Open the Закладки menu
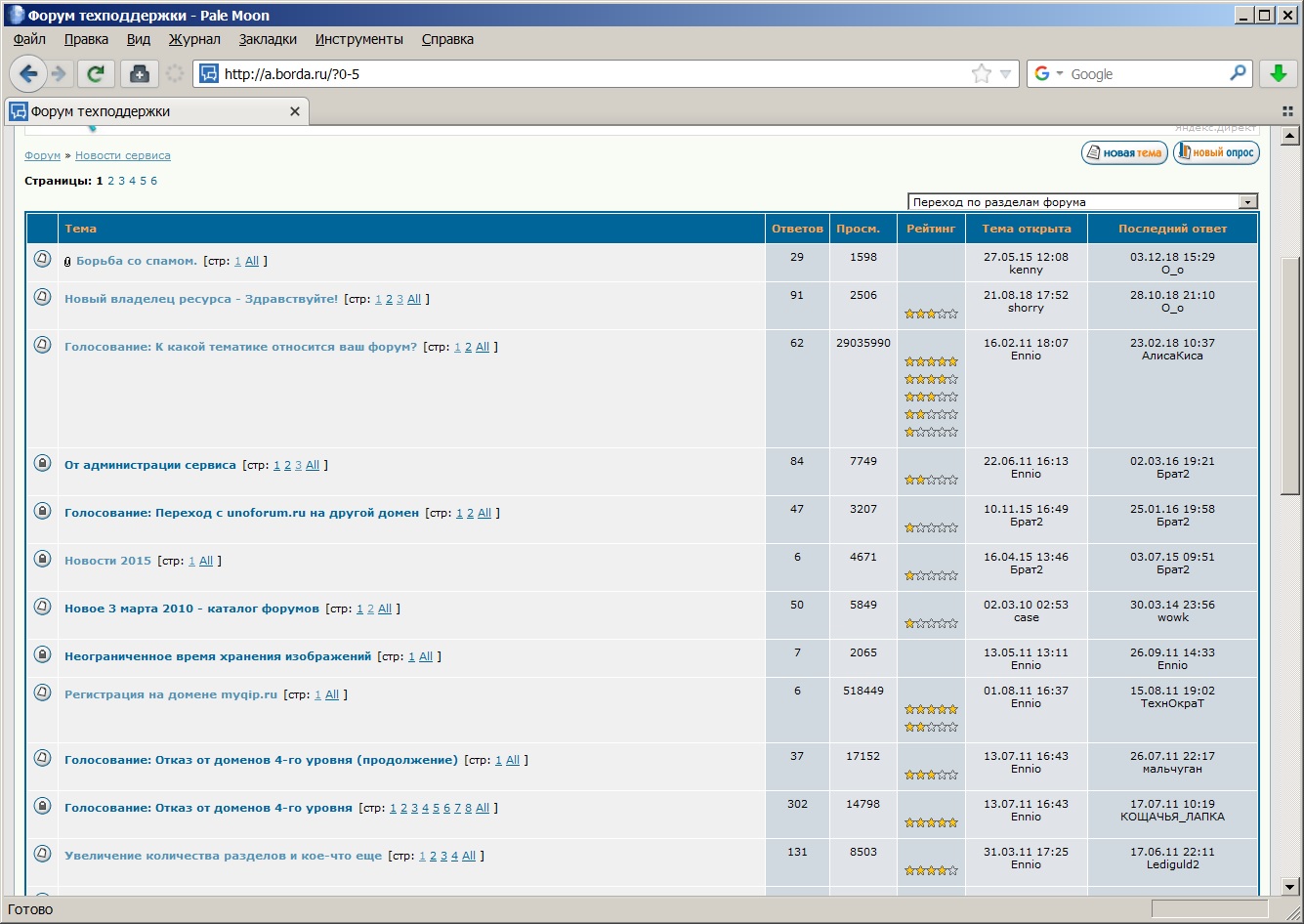The height and width of the screenshot is (924, 1304). pyautogui.click(x=268, y=39)
